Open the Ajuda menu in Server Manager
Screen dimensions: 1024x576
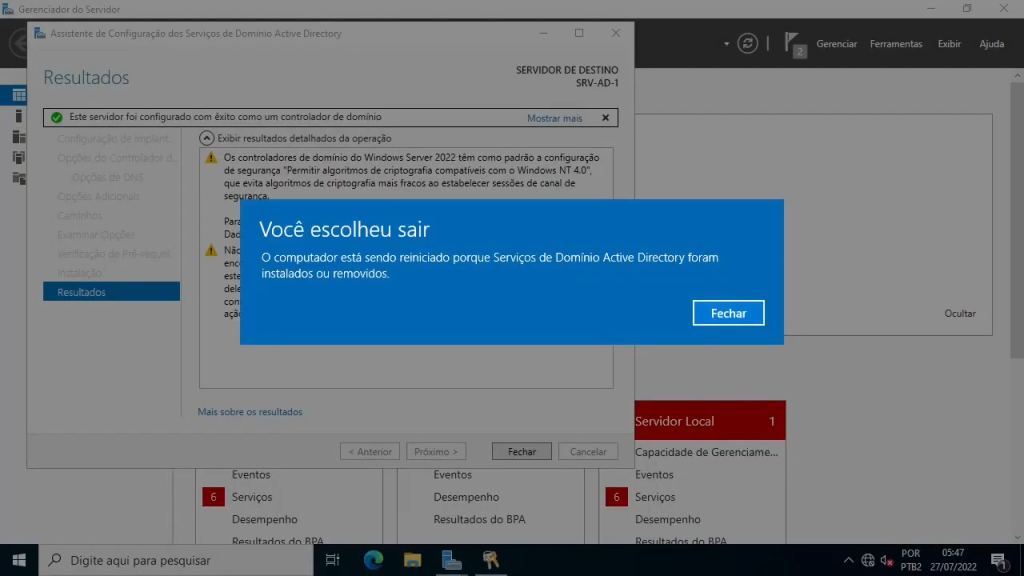pyautogui.click(x=991, y=44)
